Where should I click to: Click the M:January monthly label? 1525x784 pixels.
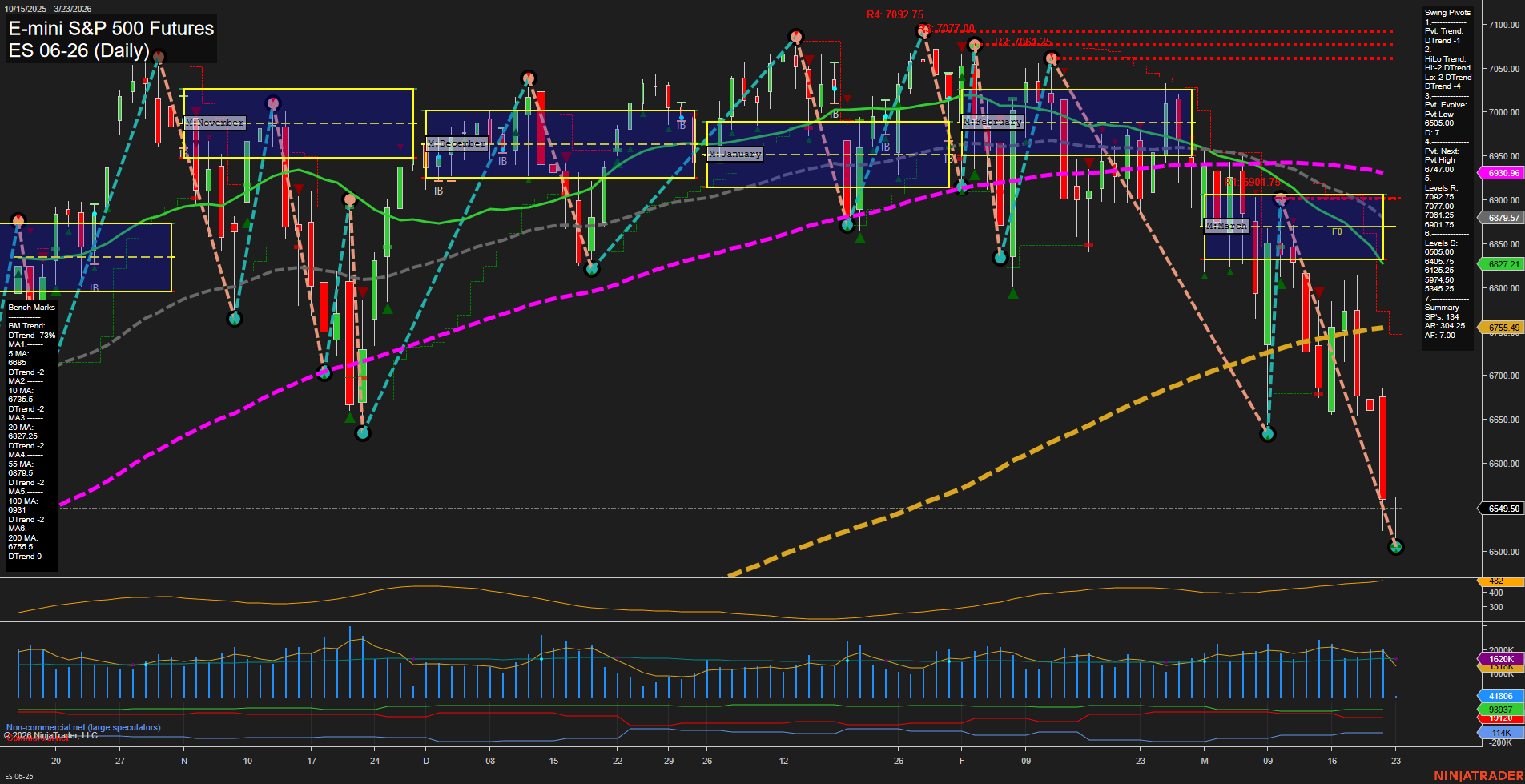734,154
